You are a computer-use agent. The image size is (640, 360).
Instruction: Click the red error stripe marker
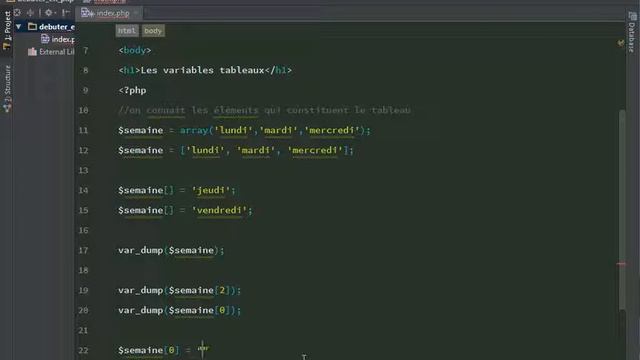pos(621,264)
